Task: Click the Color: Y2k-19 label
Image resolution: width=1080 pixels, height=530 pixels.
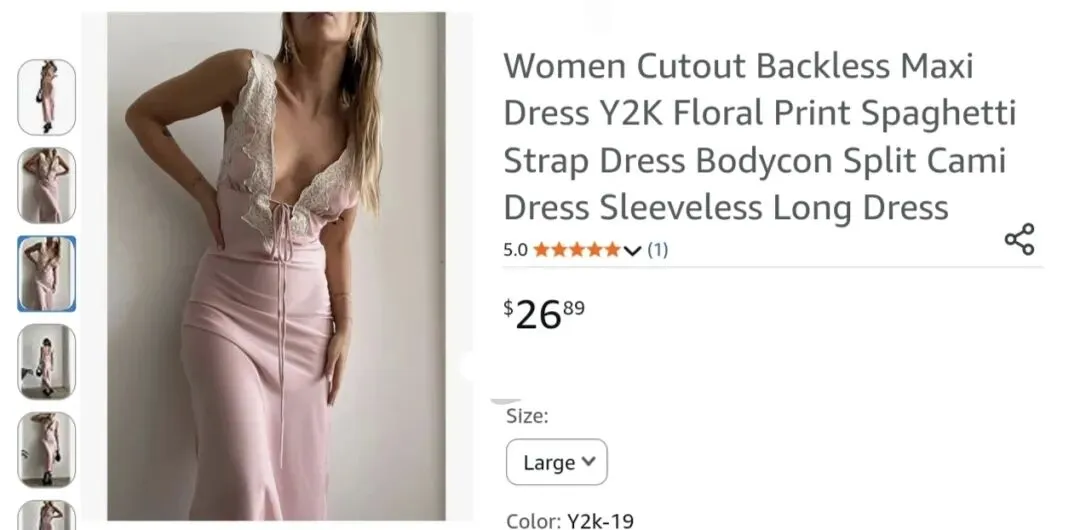Action: click(x=570, y=521)
